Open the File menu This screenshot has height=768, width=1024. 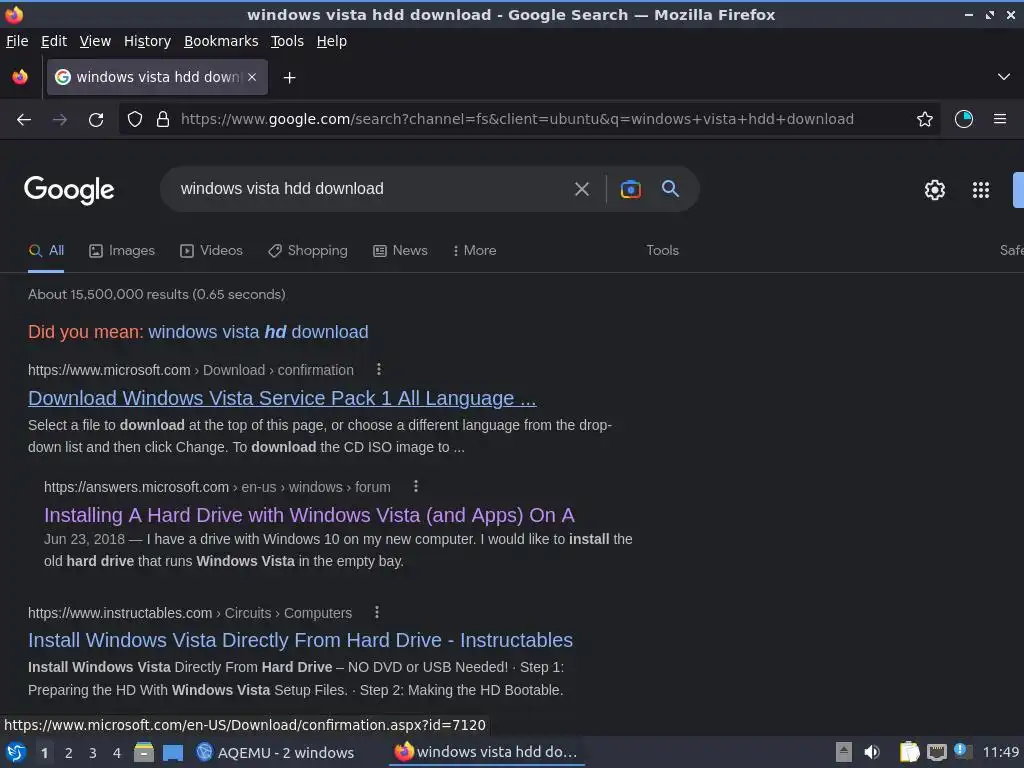pos(17,41)
